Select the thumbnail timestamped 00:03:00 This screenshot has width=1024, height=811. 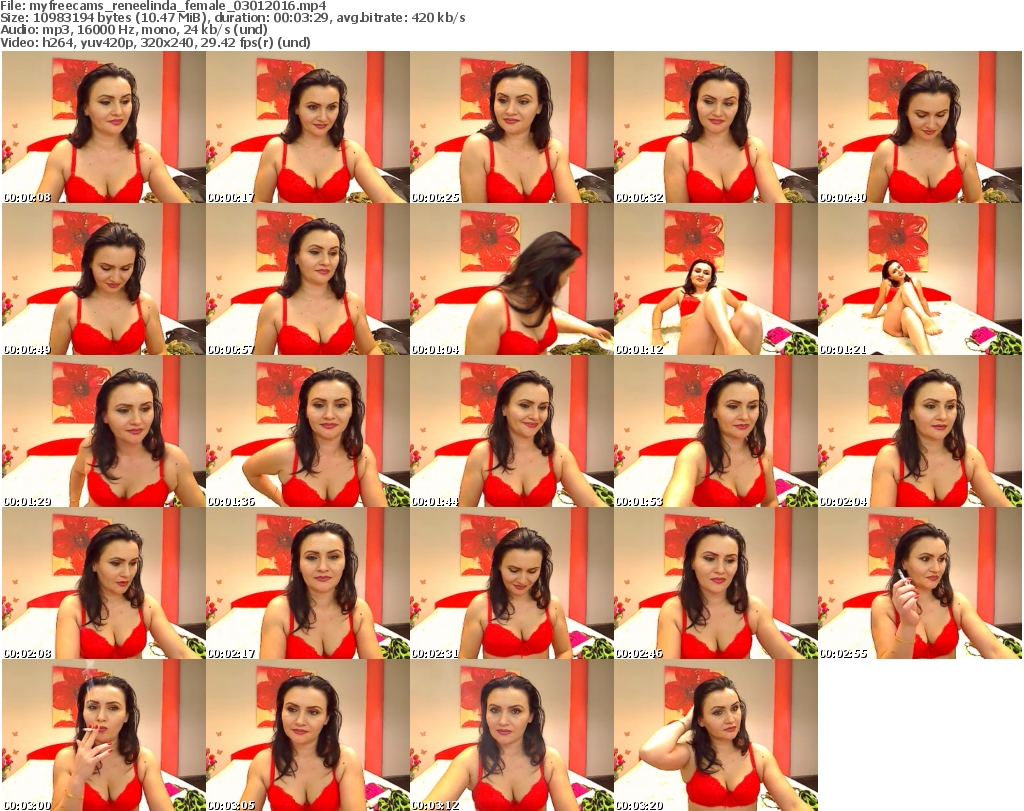pyautogui.click(x=104, y=735)
